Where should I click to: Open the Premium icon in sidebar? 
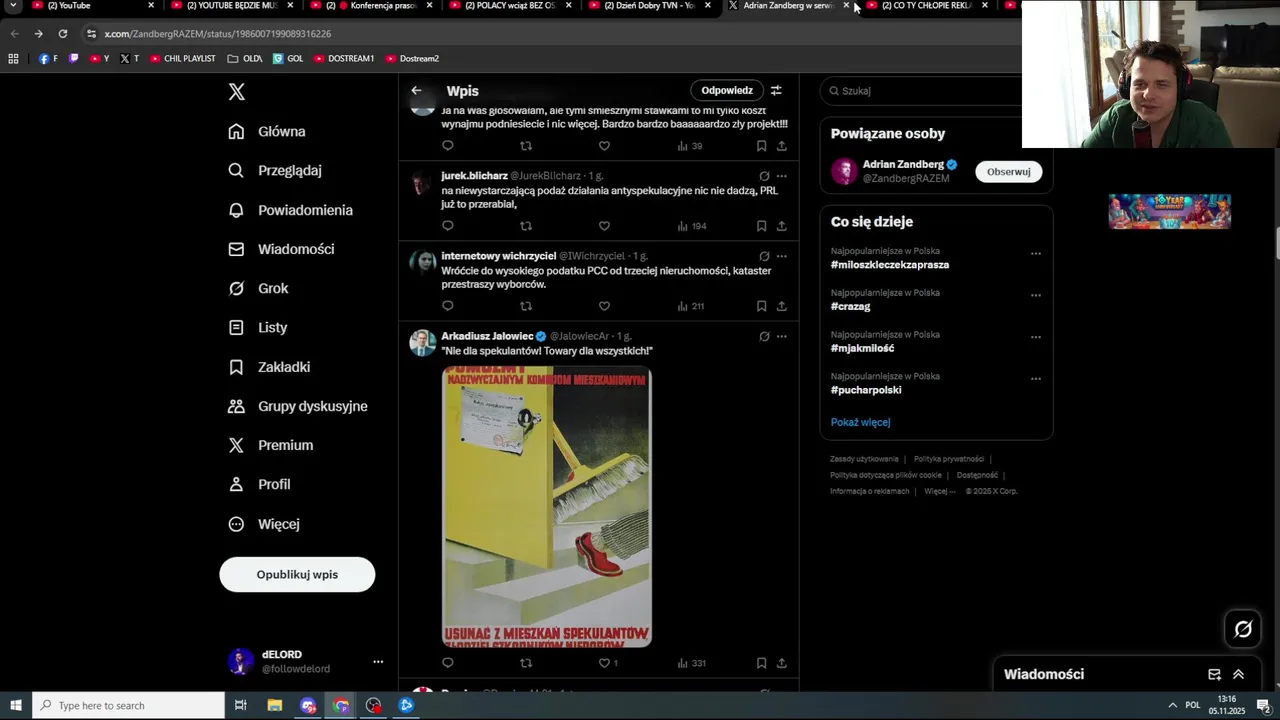[236, 445]
